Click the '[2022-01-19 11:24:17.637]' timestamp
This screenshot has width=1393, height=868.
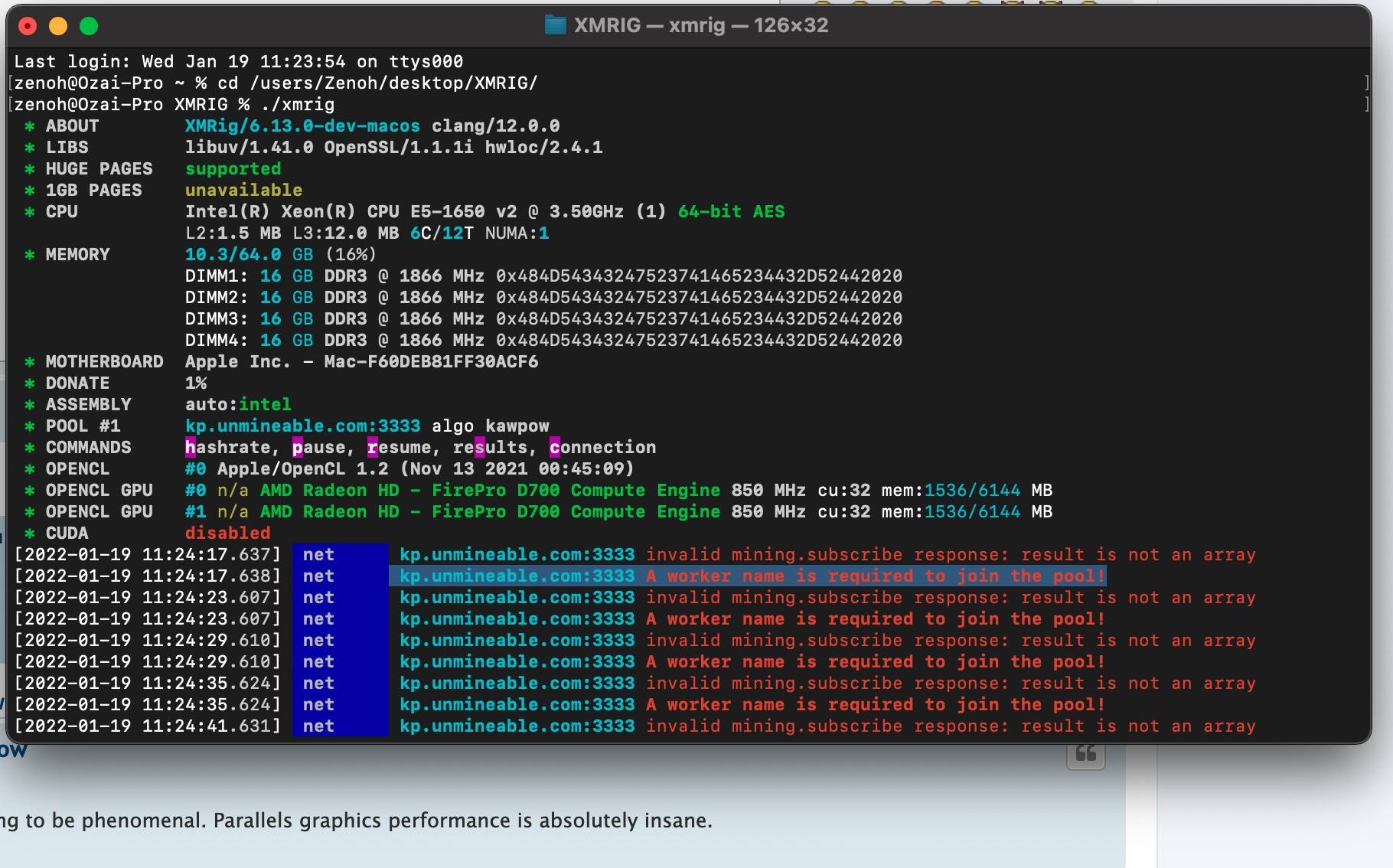pos(147,554)
